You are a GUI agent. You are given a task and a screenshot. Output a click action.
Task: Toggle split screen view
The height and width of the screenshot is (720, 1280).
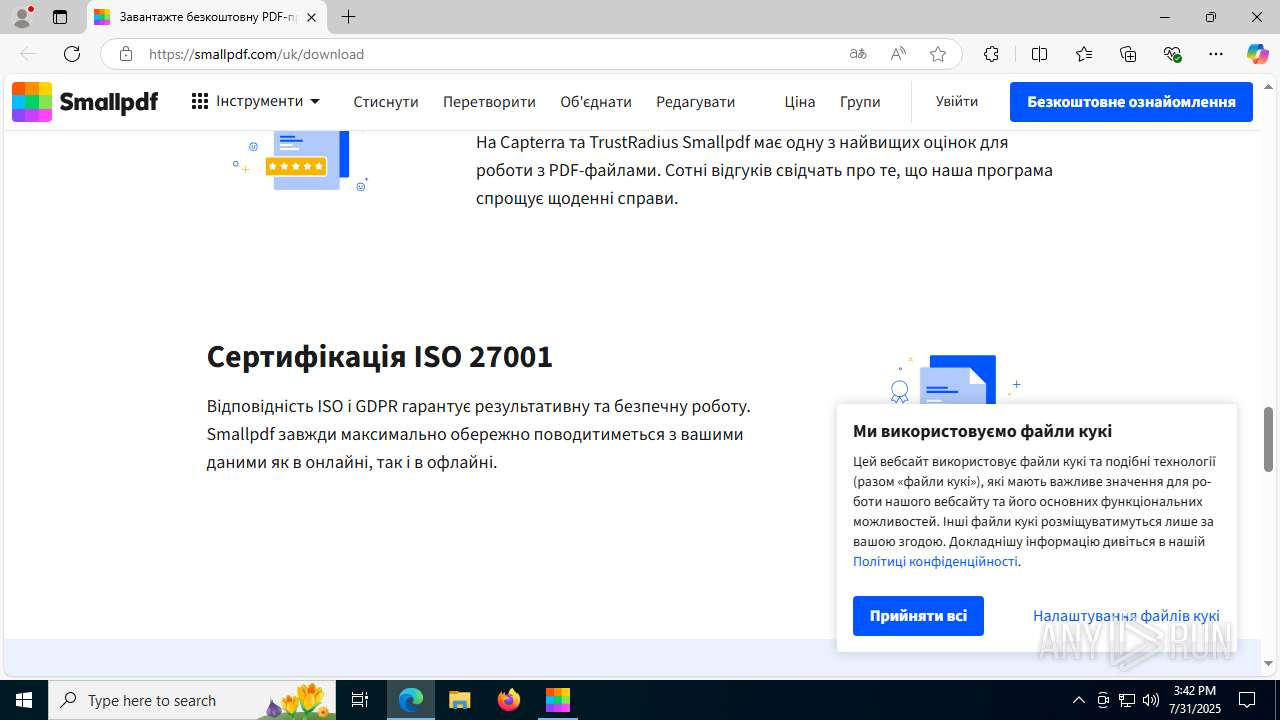[1039, 54]
